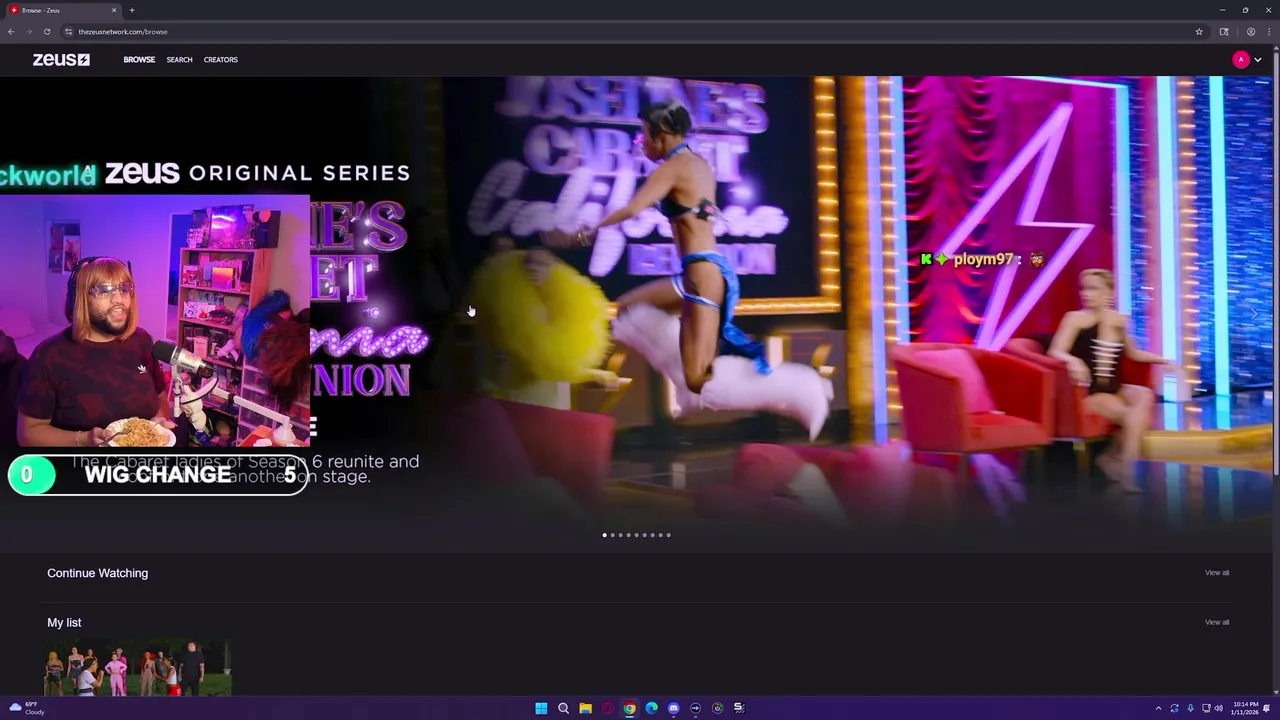This screenshot has height=720, width=1280.
Task: Expand the account dropdown chevron
Action: [1258, 60]
